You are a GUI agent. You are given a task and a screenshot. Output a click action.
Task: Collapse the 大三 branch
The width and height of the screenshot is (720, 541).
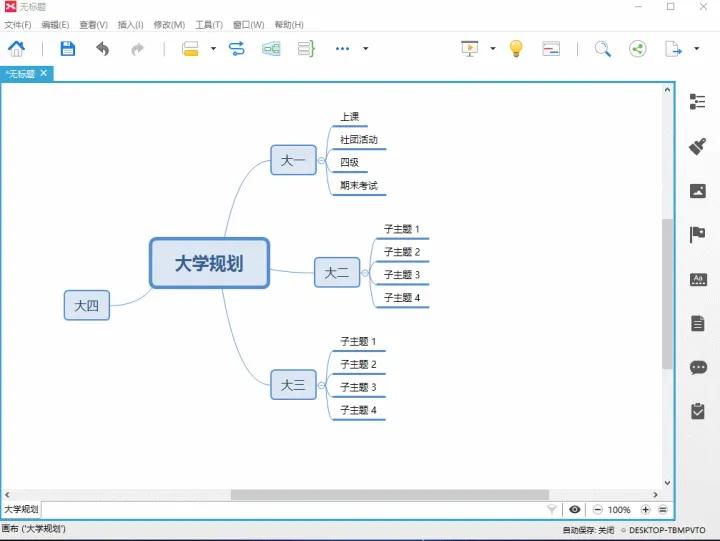pyautogui.click(x=321, y=385)
